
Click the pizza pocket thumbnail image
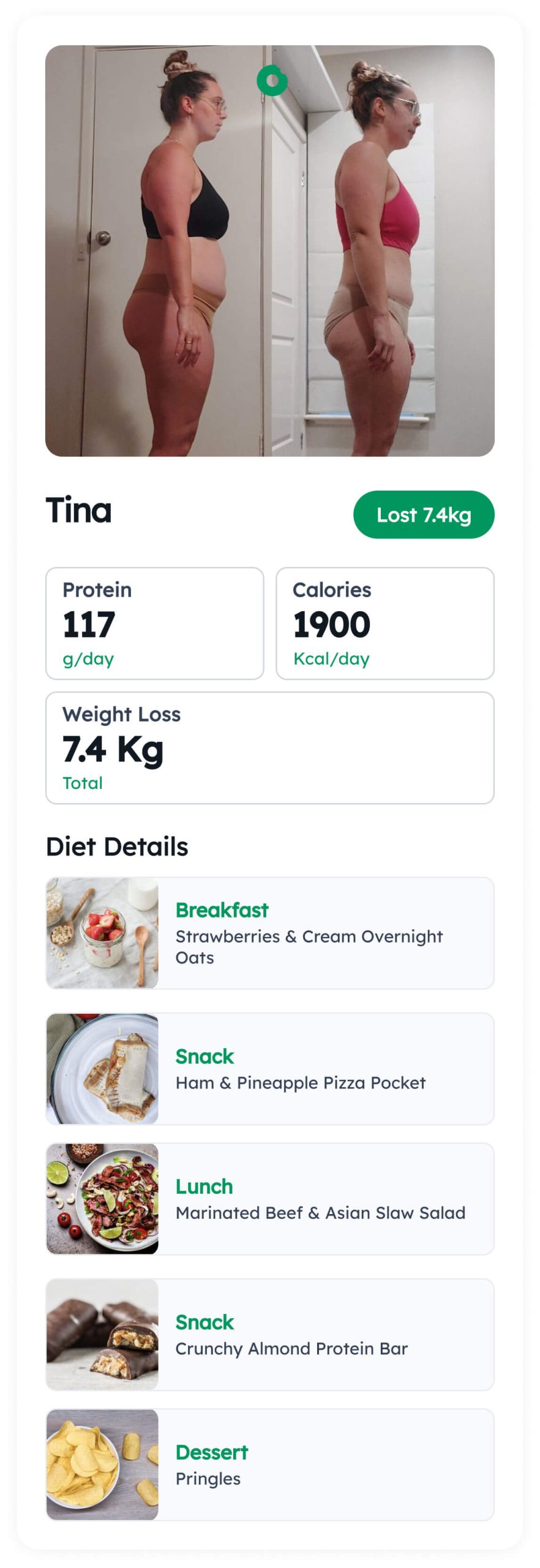102,1068
